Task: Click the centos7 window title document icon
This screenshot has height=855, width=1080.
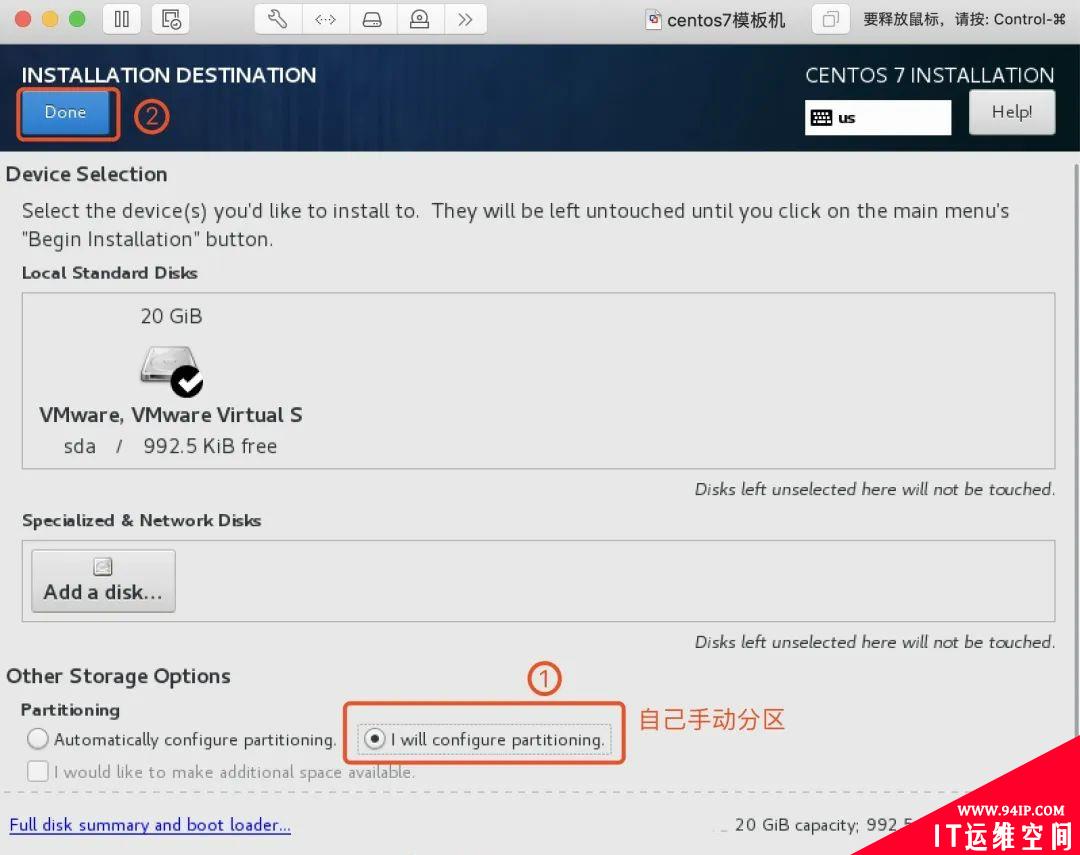Action: pos(653,20)
